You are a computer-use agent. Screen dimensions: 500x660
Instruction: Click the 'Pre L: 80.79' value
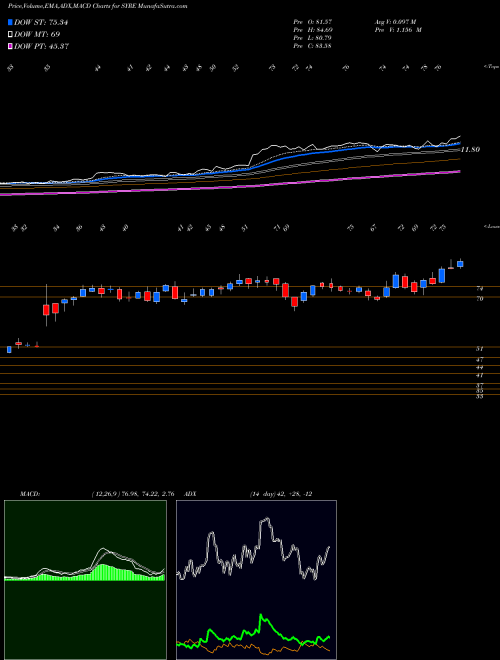(313, 38)
